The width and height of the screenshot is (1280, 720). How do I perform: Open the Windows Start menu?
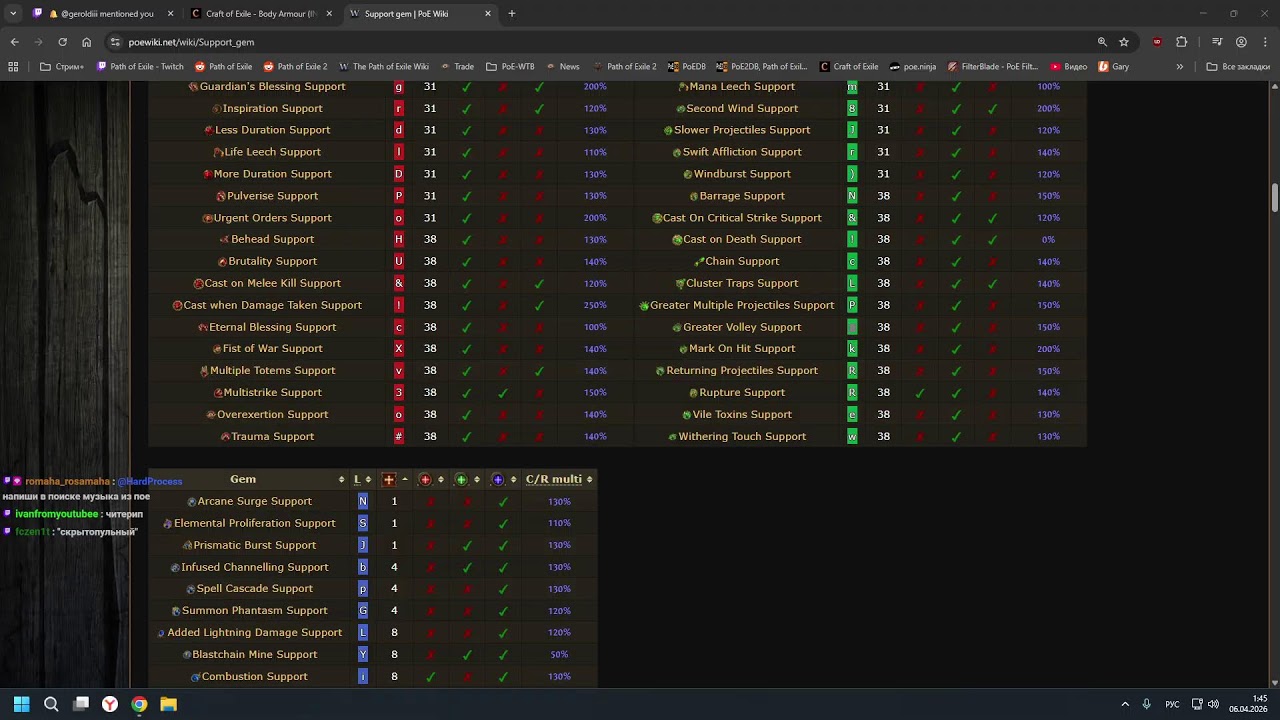tap(21, 704)
